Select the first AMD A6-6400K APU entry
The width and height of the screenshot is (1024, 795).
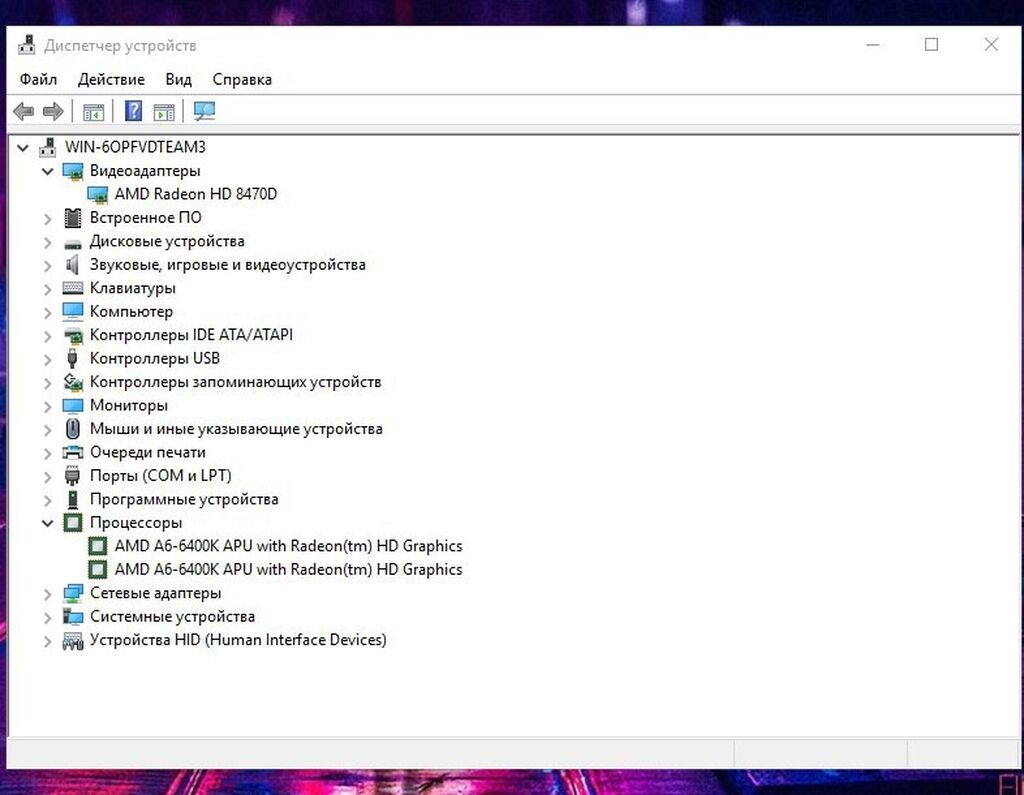(288, 546)
